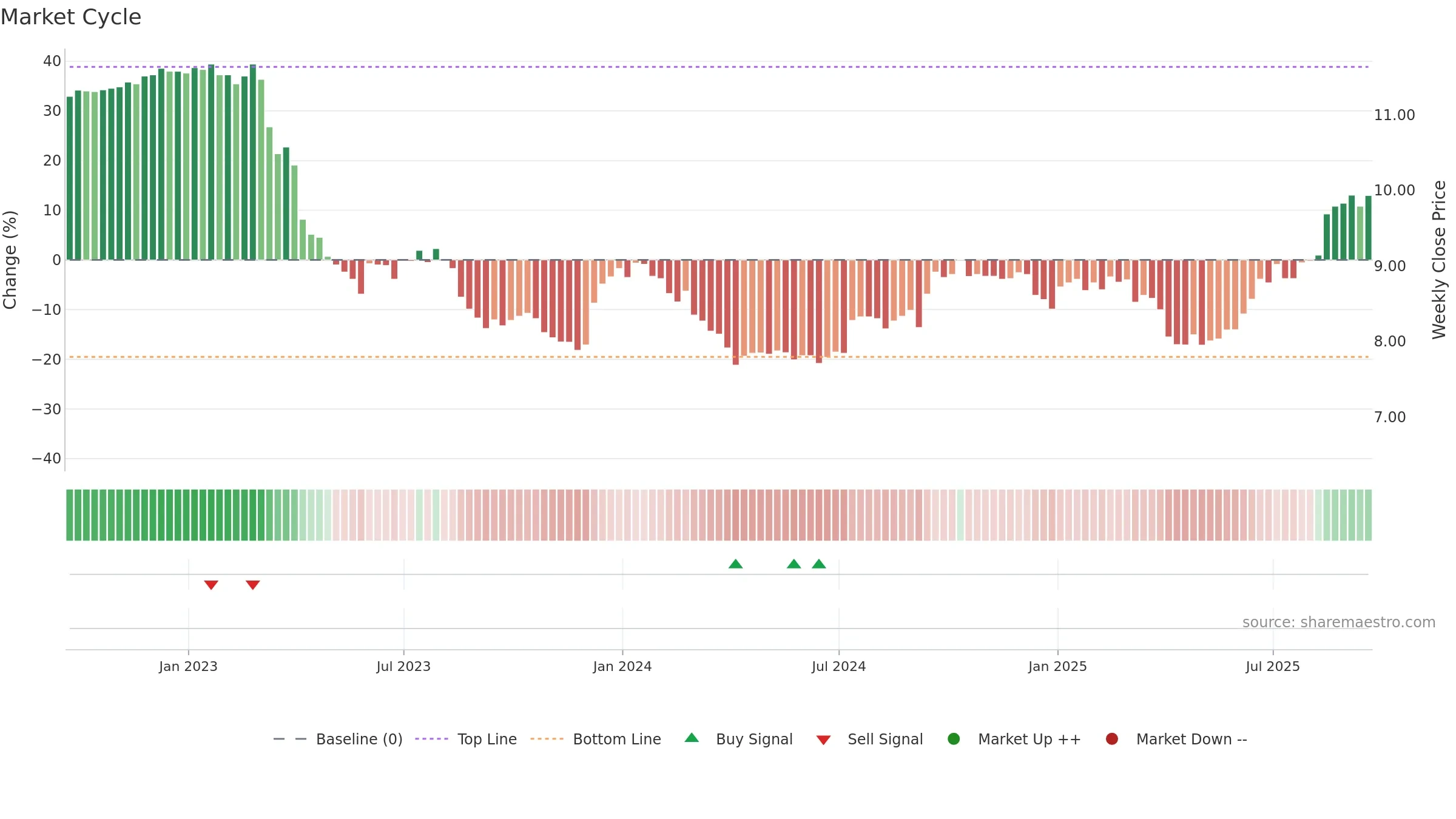This screenshot has height=819, width=1456.
Task: Click the Market Cycle chart title
Action: point(71,17)
